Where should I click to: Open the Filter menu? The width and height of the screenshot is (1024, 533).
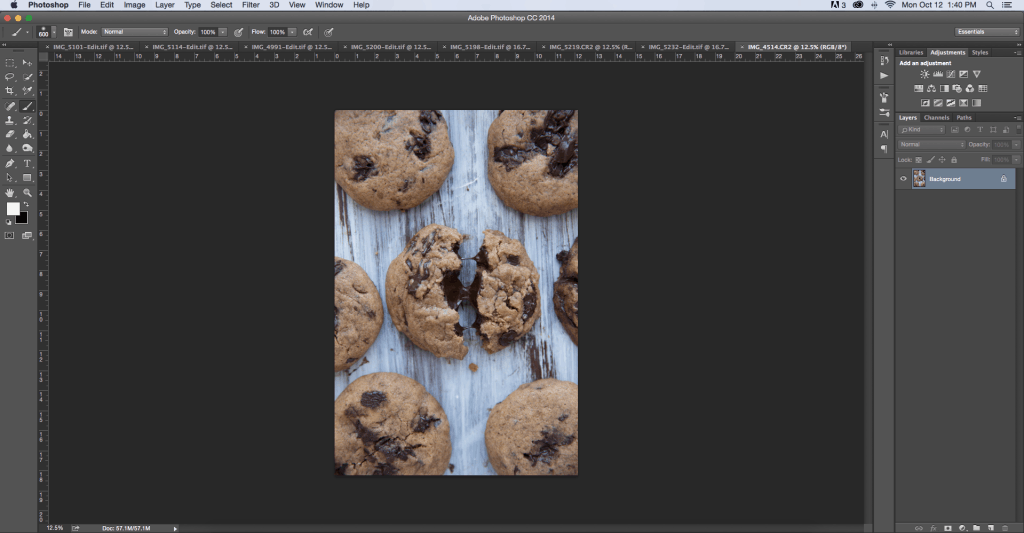point(251,5)
